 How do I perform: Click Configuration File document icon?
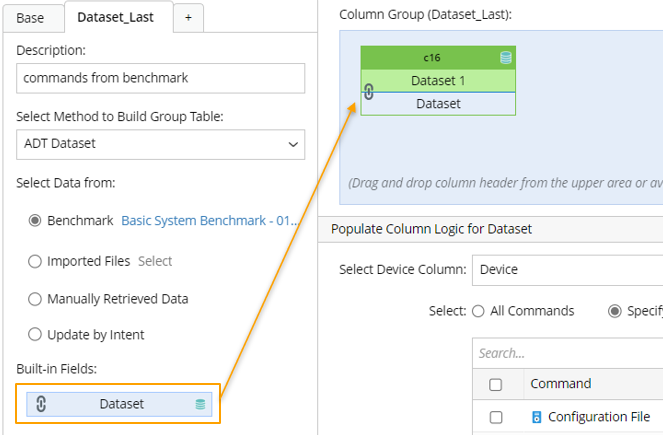click(x=537, y=417)
